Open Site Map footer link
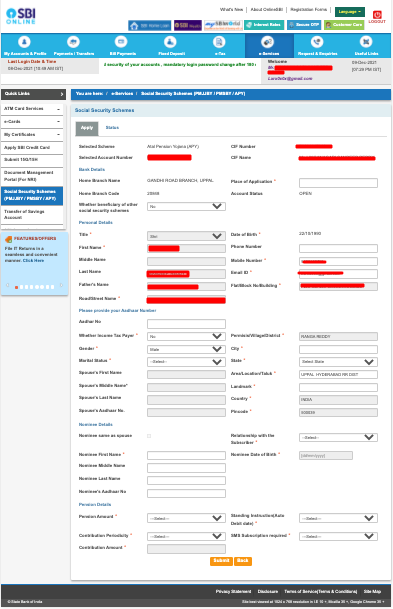 pyautogui.click(x=372, y=592)
